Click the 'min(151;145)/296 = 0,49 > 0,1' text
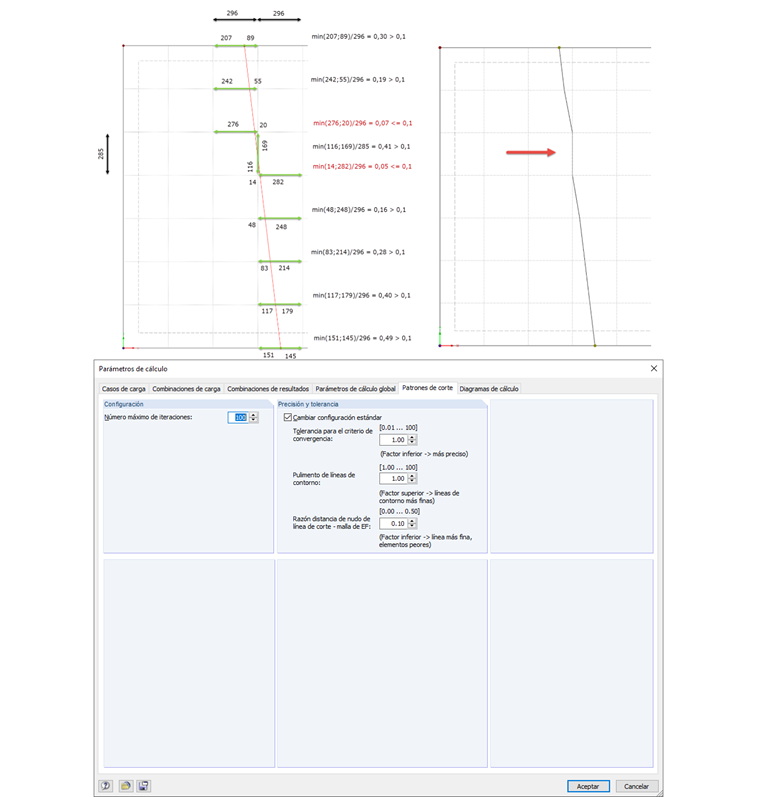Viewport: 760px width, 797px height. click(x=362, y=338)
